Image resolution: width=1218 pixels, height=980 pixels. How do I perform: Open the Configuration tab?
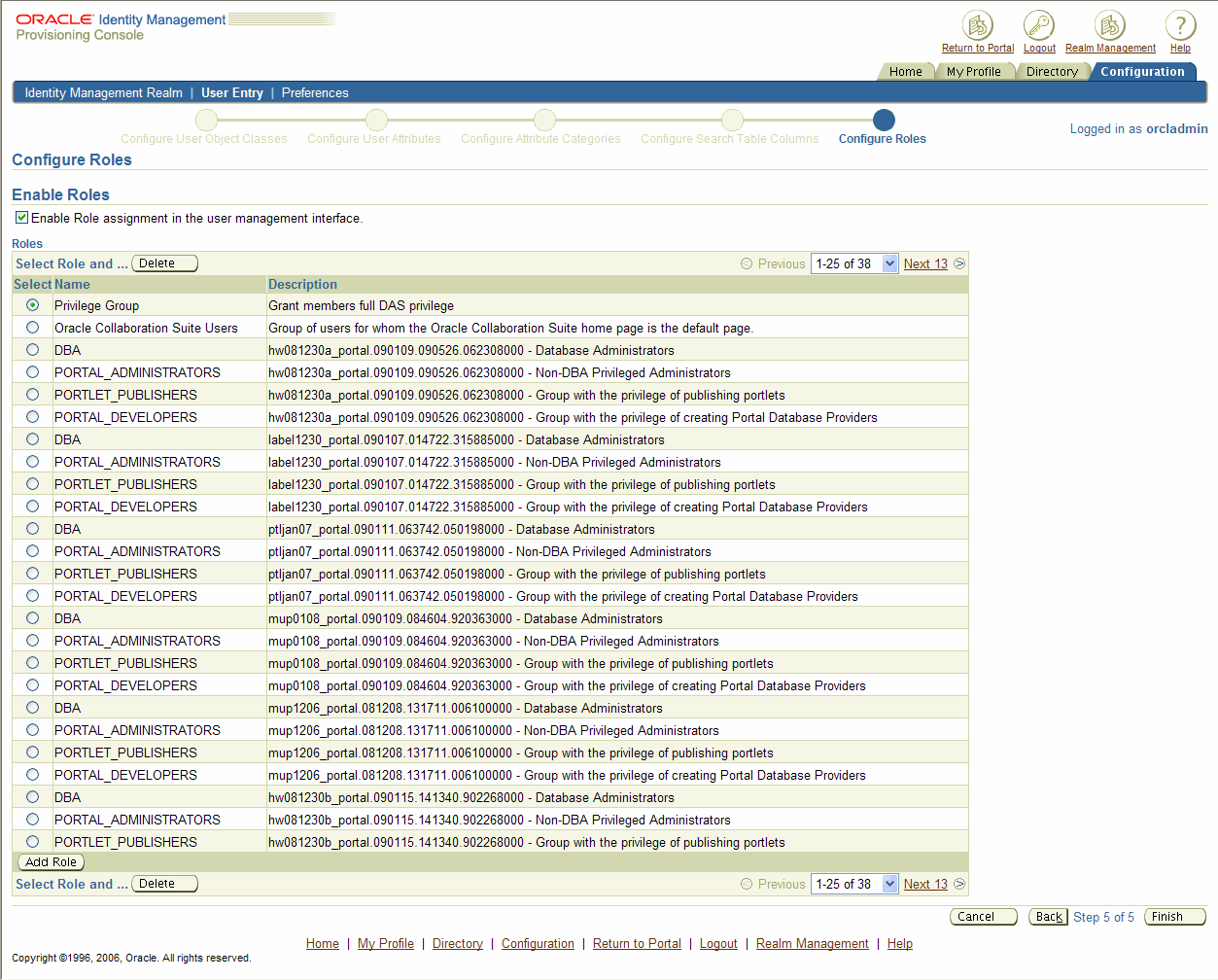[x=1142, y=72]
